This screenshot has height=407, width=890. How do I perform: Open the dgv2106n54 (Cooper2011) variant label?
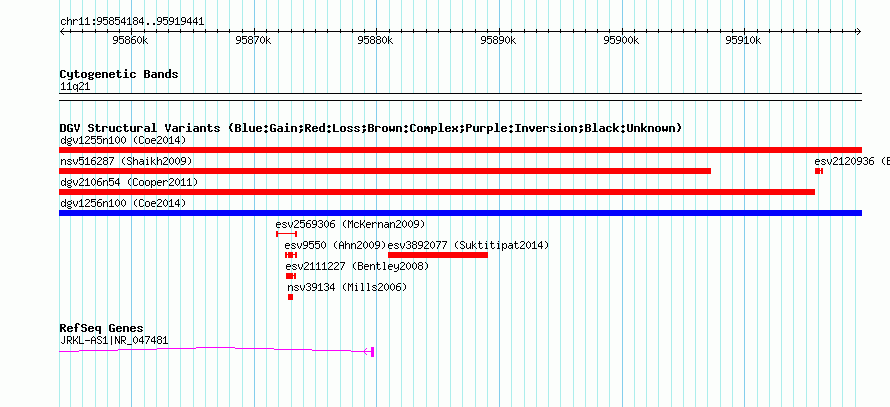(x=129, y=182)
